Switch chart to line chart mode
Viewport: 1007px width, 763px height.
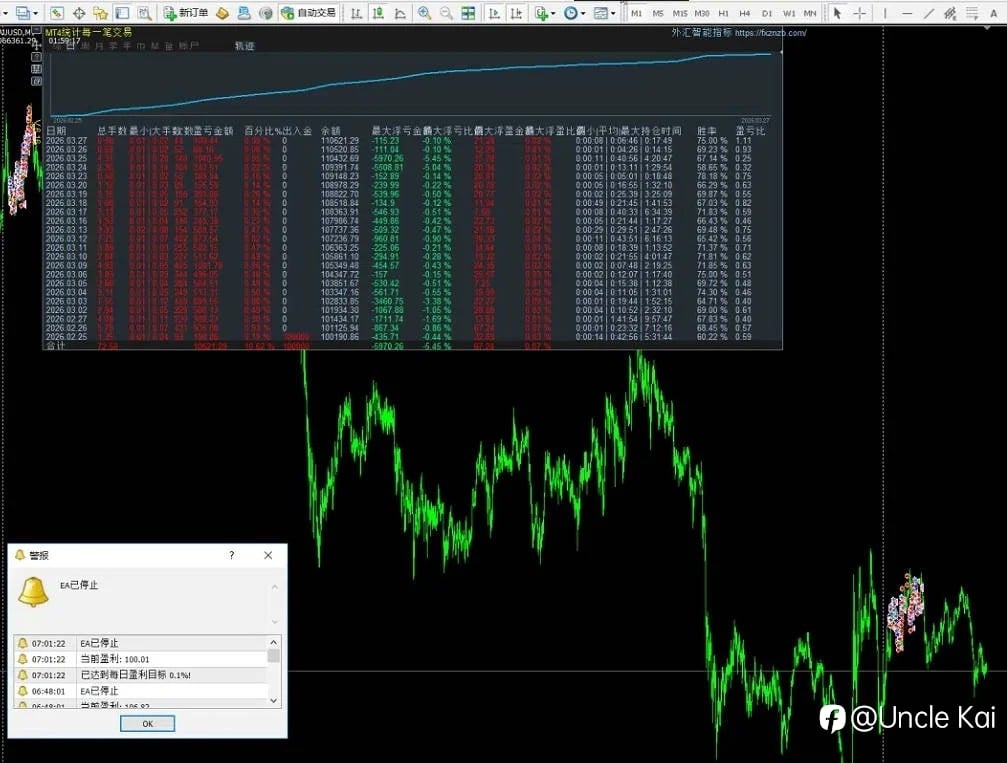400,13
